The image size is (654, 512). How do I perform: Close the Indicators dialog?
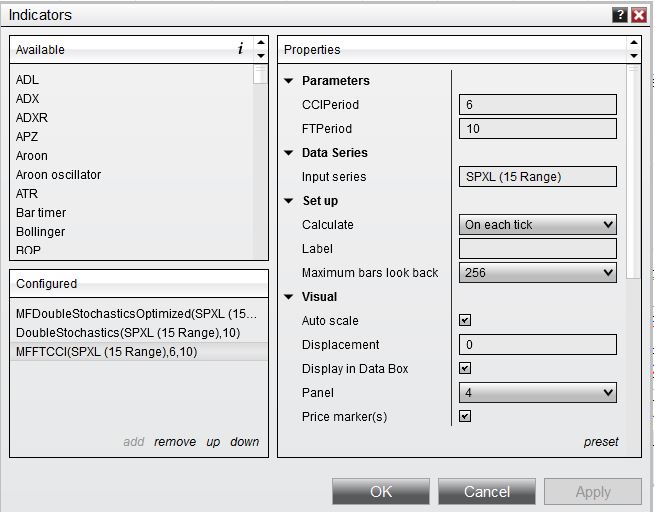pos(639,15)
